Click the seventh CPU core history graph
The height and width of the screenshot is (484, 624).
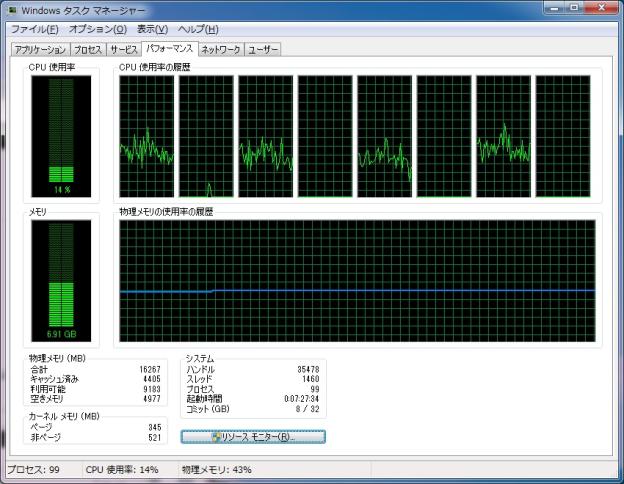pyautogui.click(x=503, y=136)
